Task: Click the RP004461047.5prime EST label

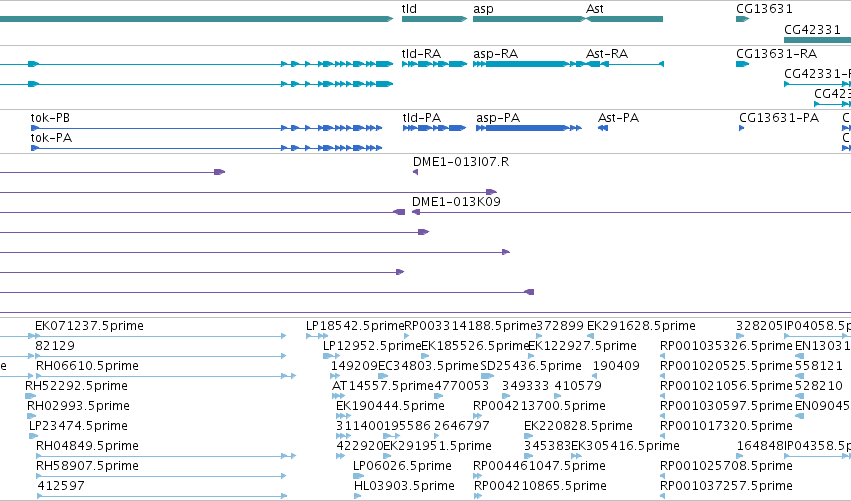Action: [x=539, y=466]
